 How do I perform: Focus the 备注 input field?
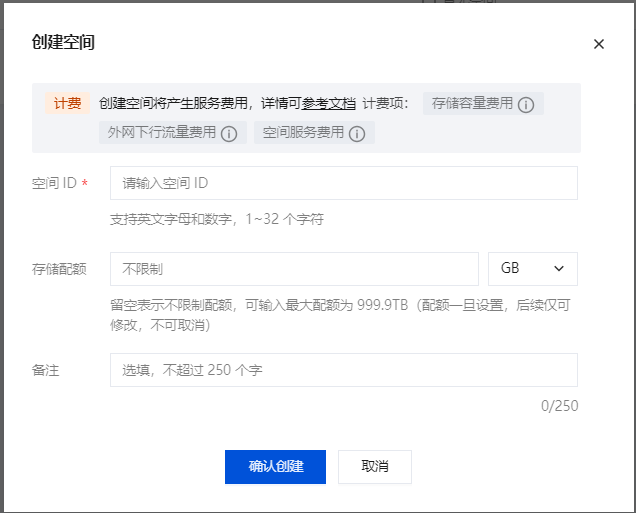coord(344,370)
